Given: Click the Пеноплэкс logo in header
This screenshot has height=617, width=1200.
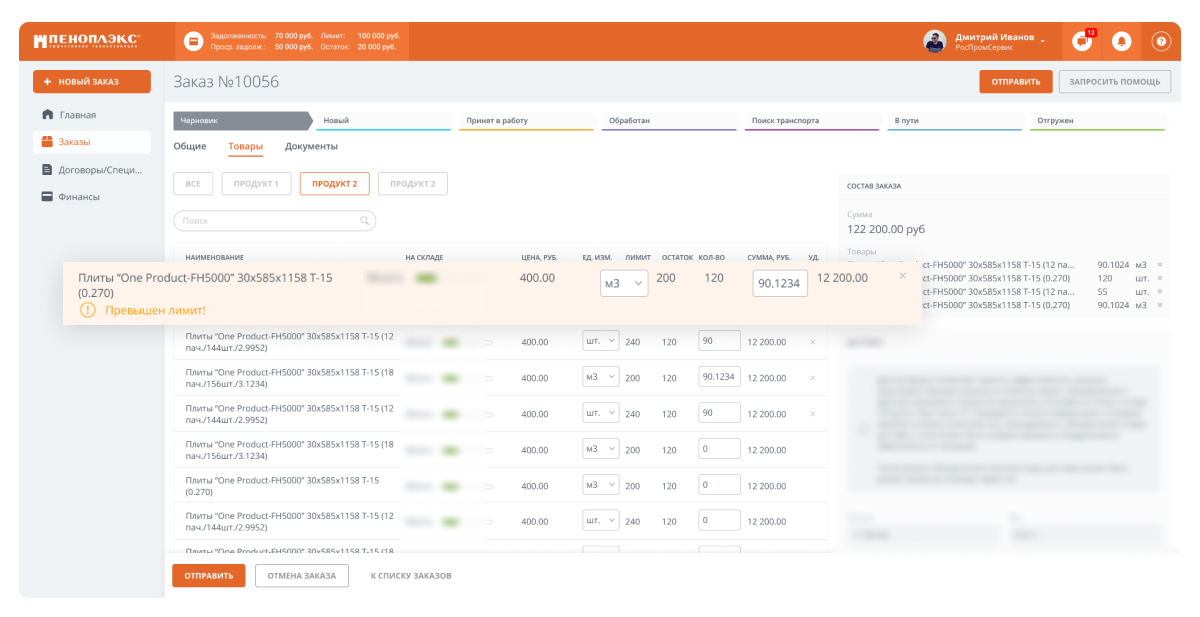Looking at the screenshot, I should pos(86,41).
